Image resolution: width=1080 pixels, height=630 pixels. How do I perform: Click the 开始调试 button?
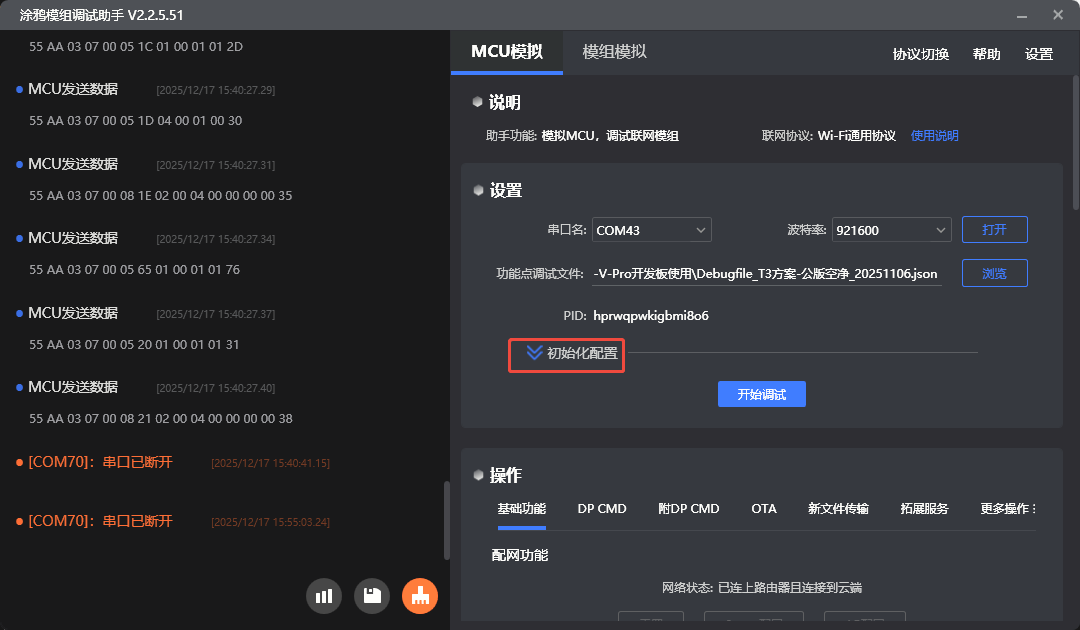click(761, 394)
